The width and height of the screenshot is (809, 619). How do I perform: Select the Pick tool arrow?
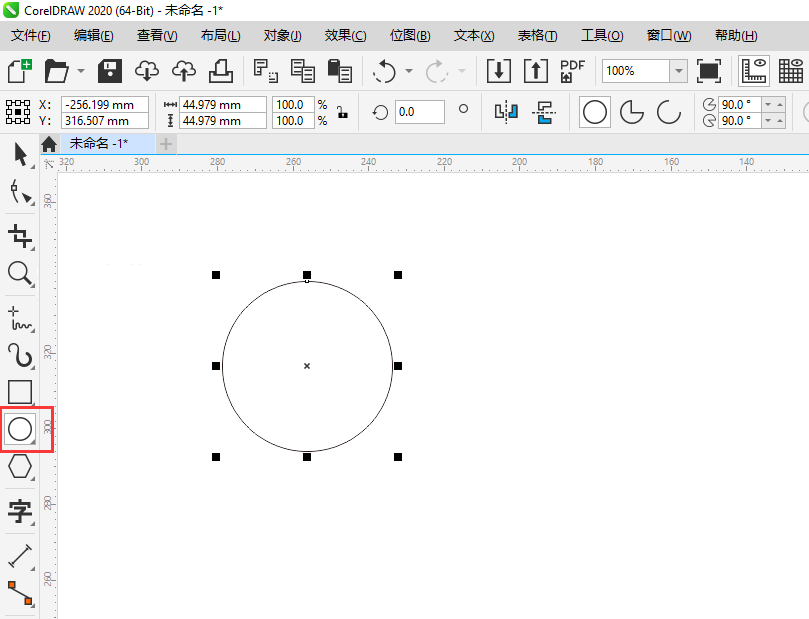pyautogui.click(x=20, y=154)
